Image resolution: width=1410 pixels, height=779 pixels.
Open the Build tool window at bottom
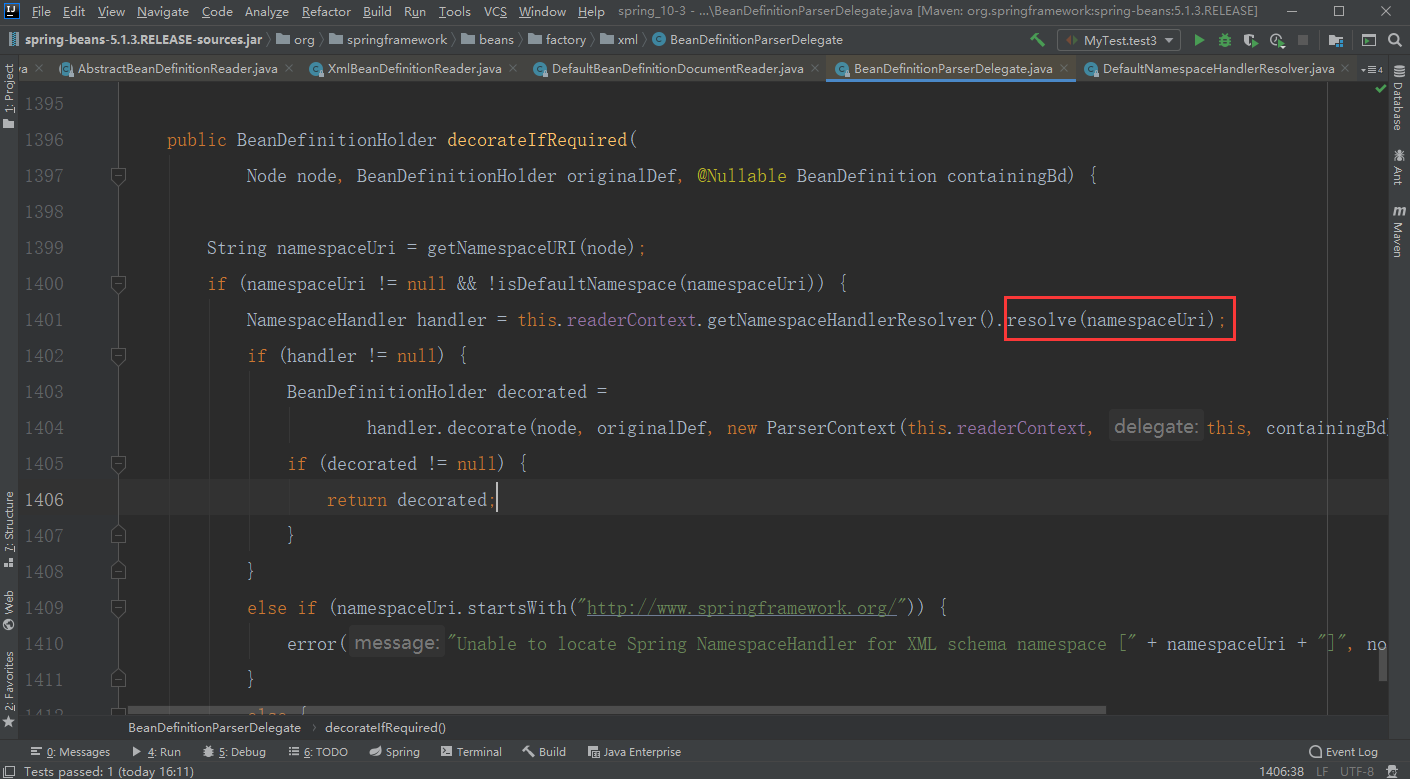coord(544,752)
